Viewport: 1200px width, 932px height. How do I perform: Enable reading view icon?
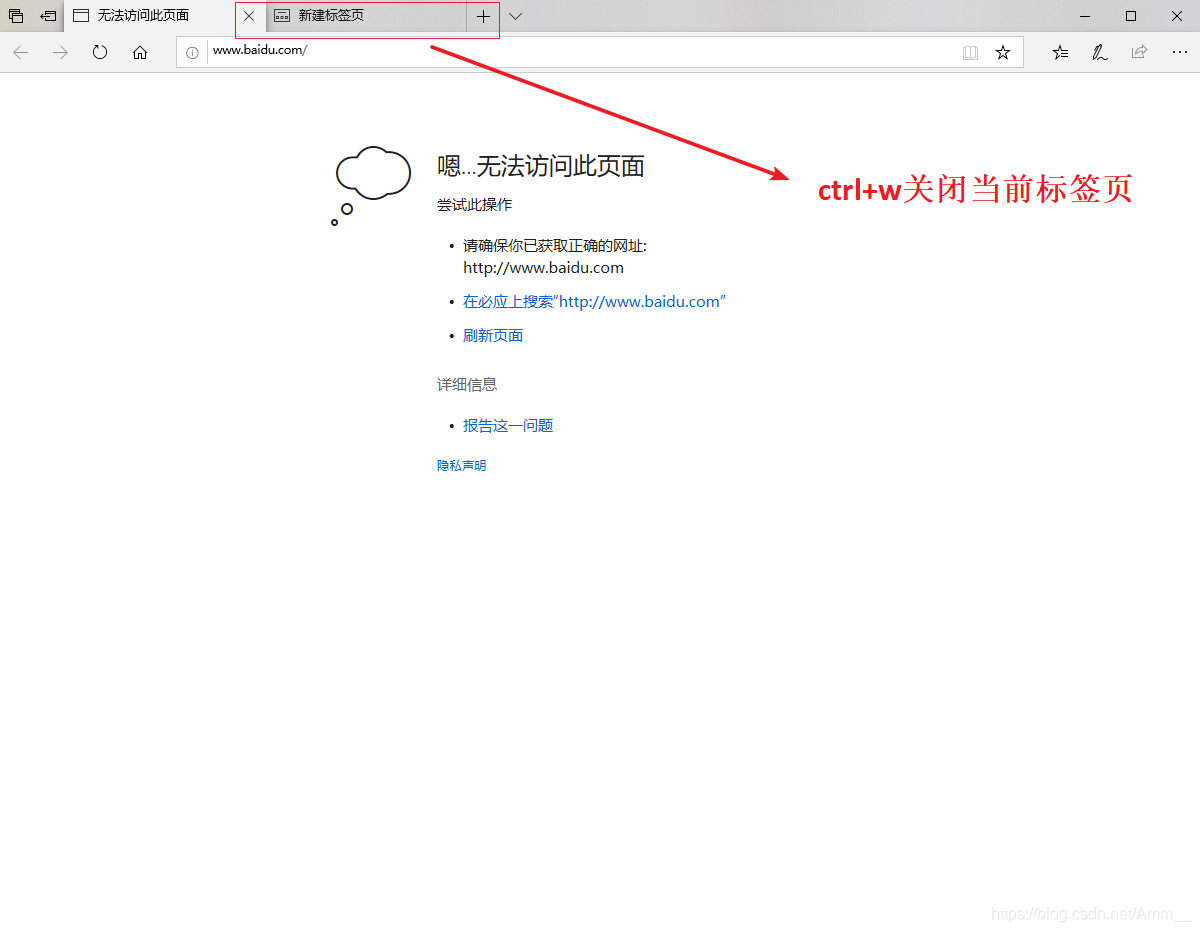(x=970, y=52)
